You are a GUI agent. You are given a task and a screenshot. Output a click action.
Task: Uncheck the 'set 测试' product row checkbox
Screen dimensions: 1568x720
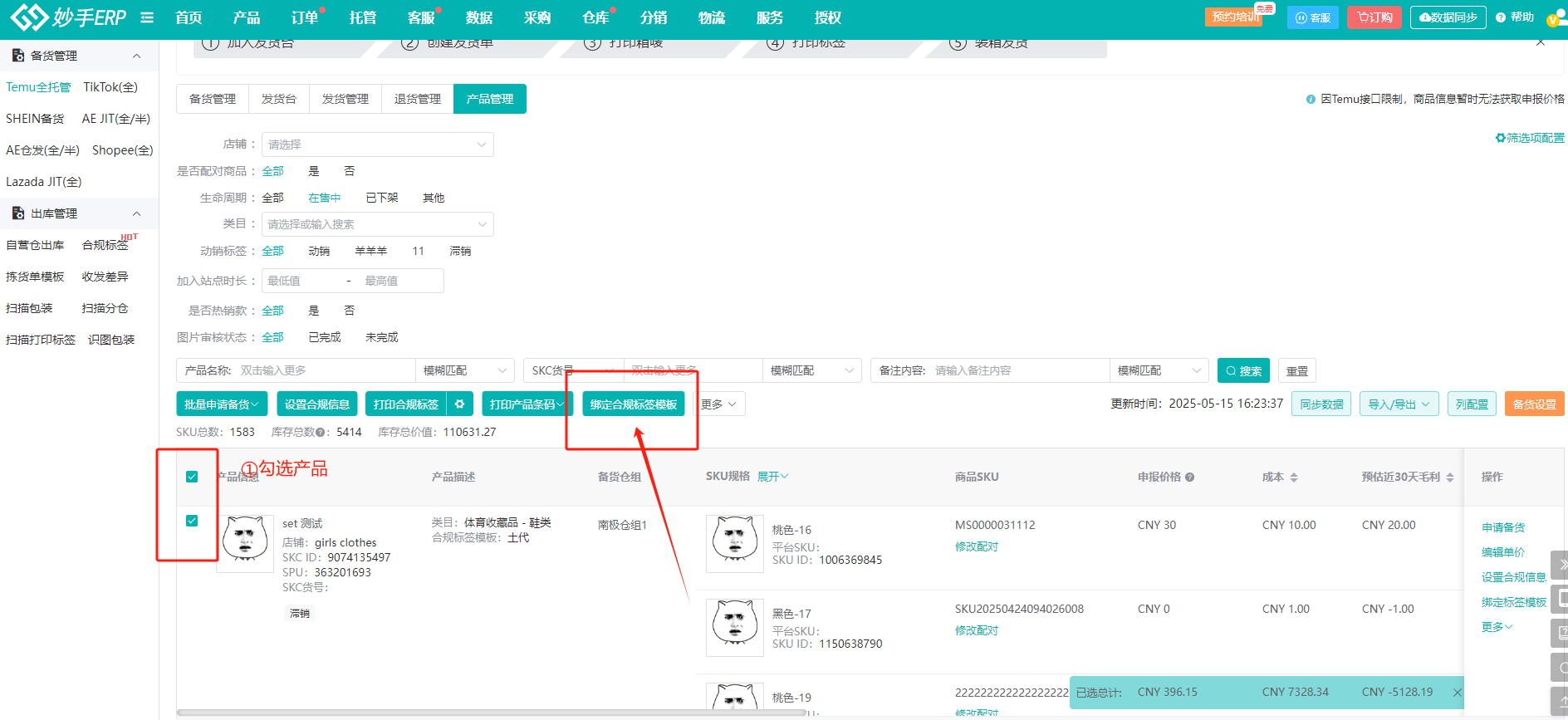click(192, 521)
